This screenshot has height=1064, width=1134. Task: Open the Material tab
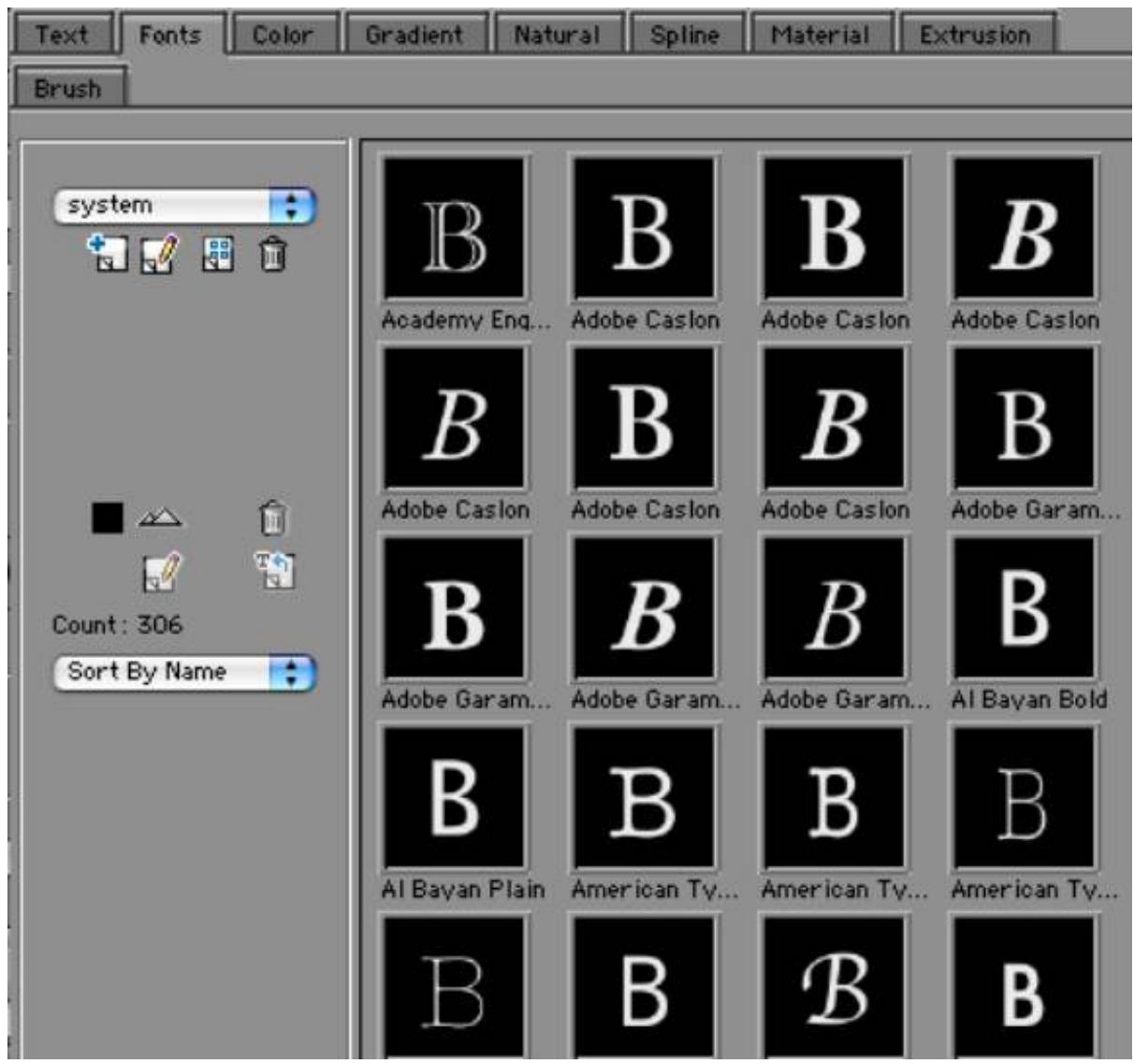click(x=821, y=35)
